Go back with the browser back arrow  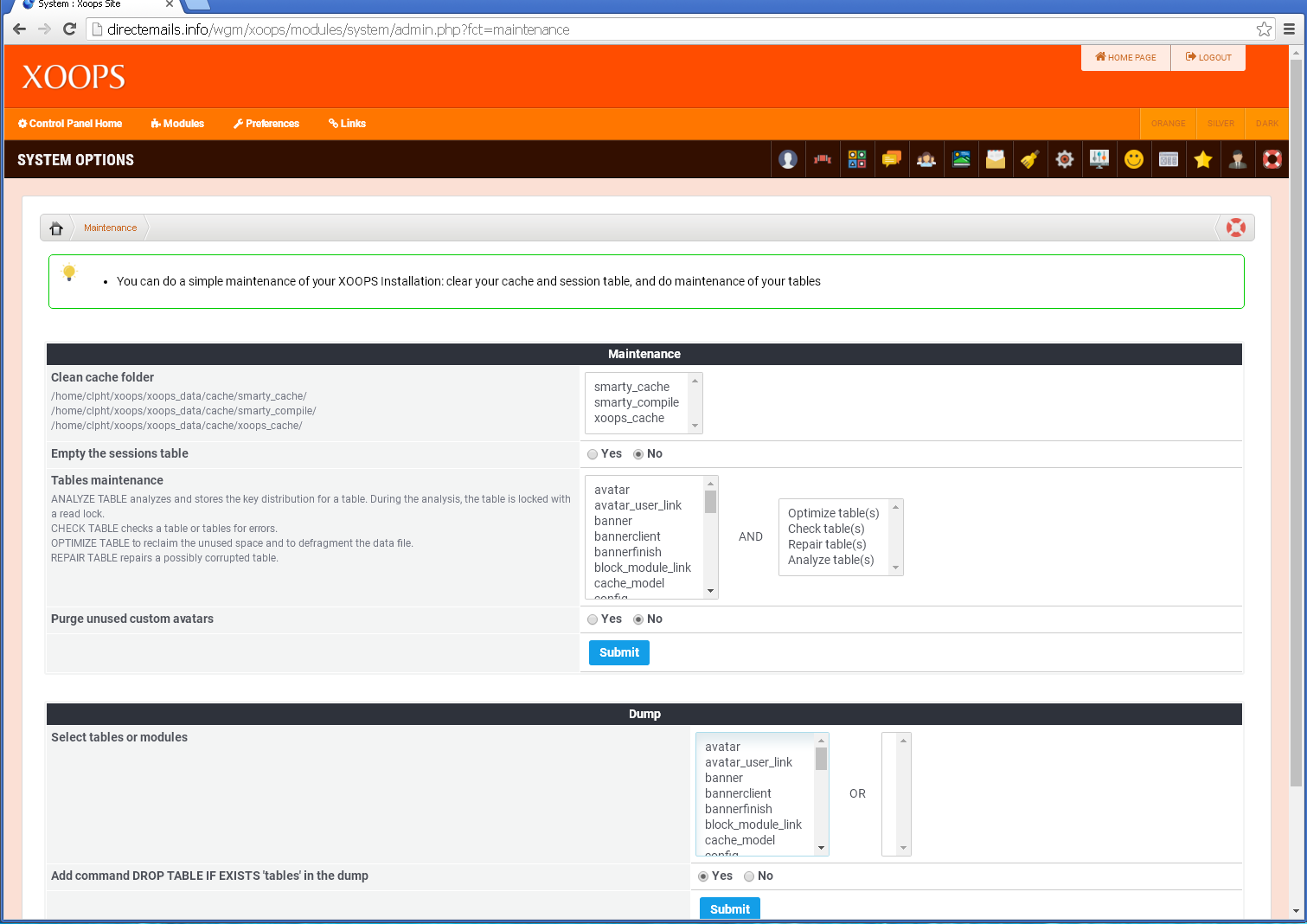(x=19, y=29)
